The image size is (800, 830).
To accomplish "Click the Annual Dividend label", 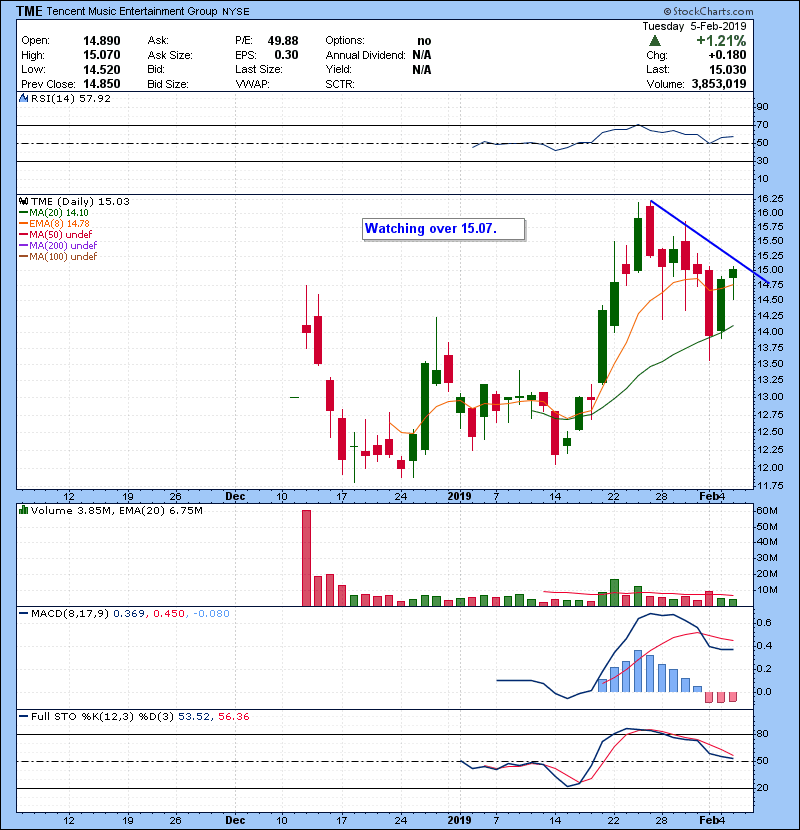I will [x=365, y=55].
